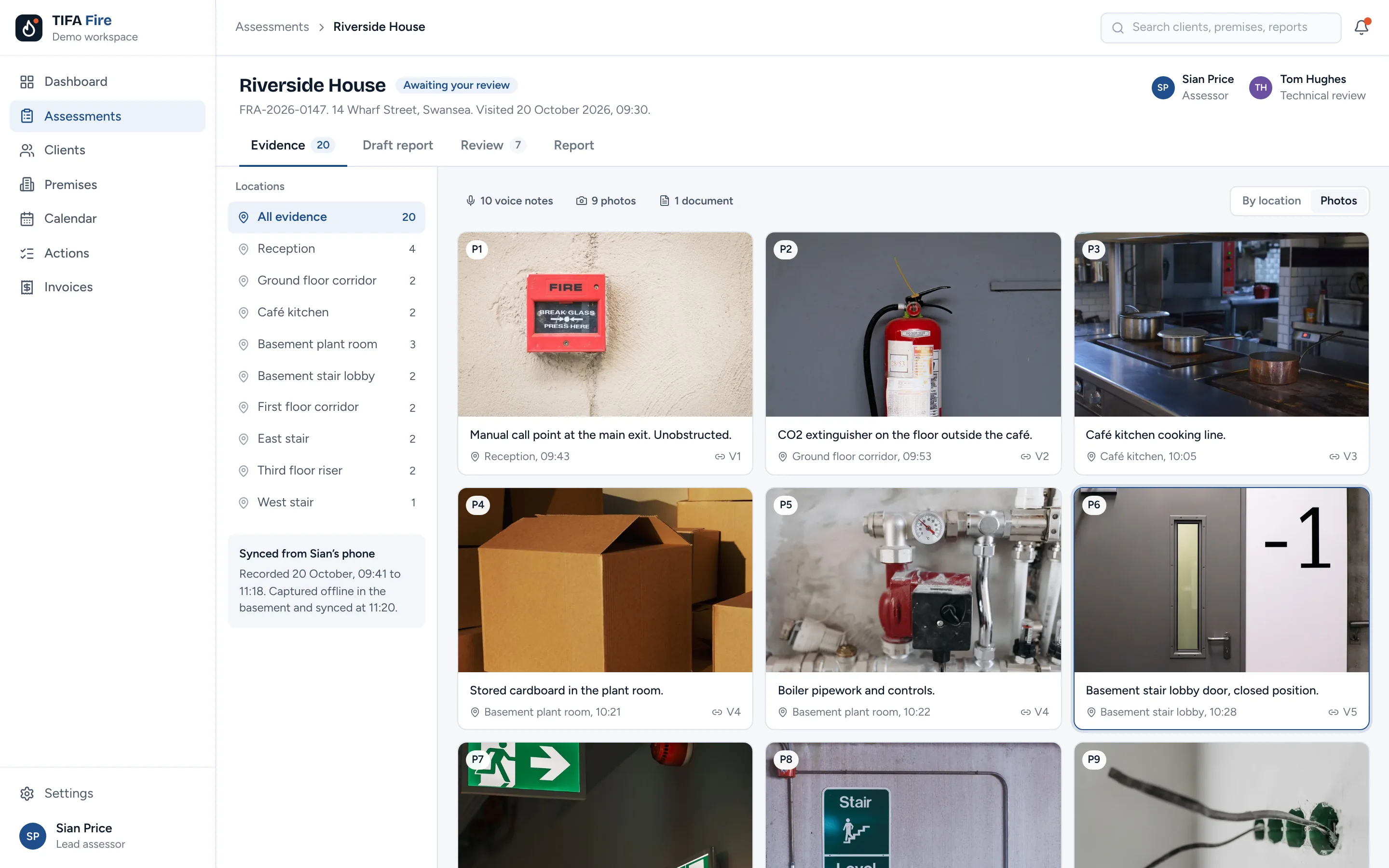The image size is (1389, 868).
Task: Open Premises in the sidebar
Action: click(x=108, y=184)
